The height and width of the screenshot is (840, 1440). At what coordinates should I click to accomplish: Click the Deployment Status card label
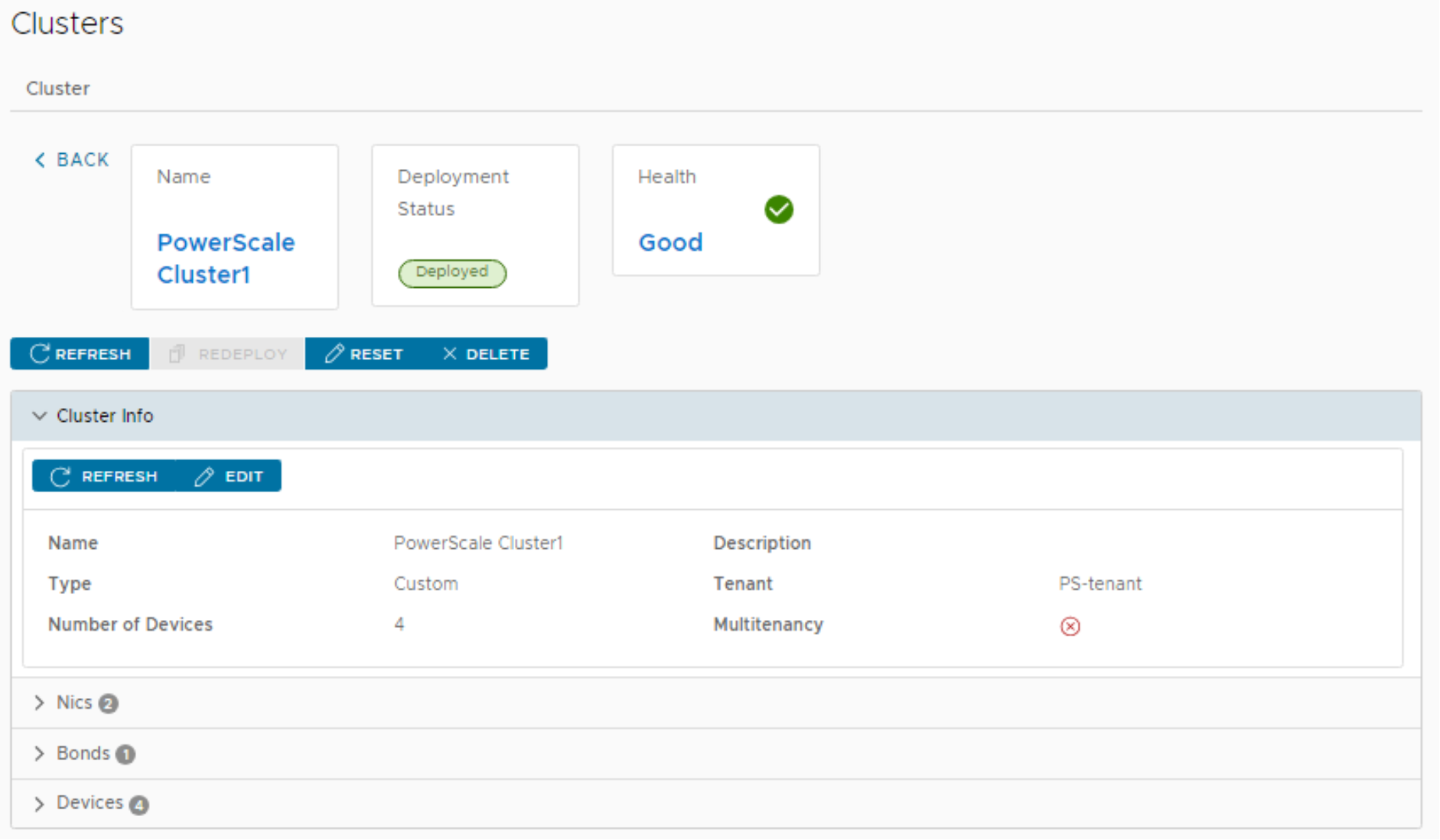click(x=453, y=193)
